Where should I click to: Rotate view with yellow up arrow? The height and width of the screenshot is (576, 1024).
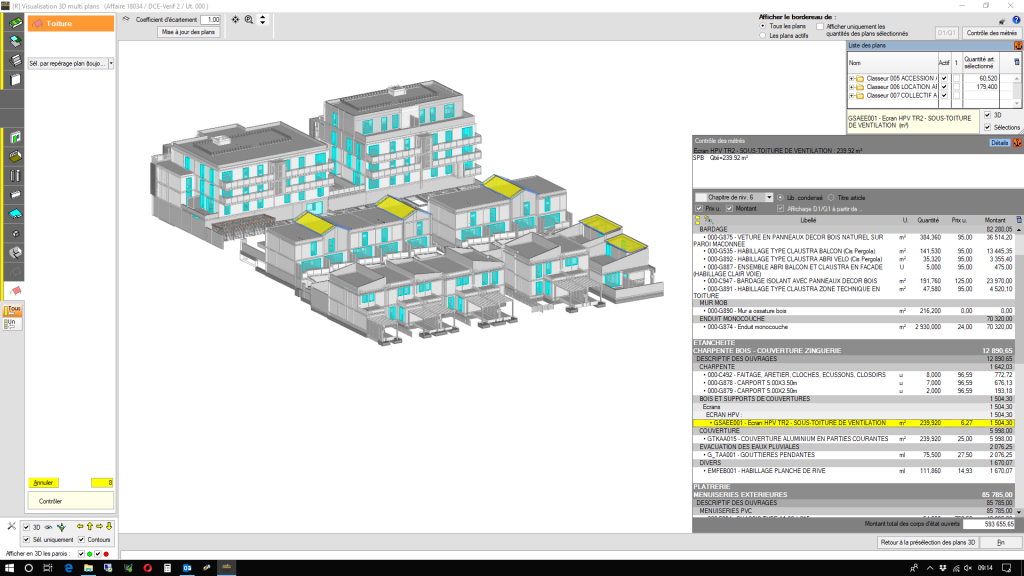pos(89,526)
